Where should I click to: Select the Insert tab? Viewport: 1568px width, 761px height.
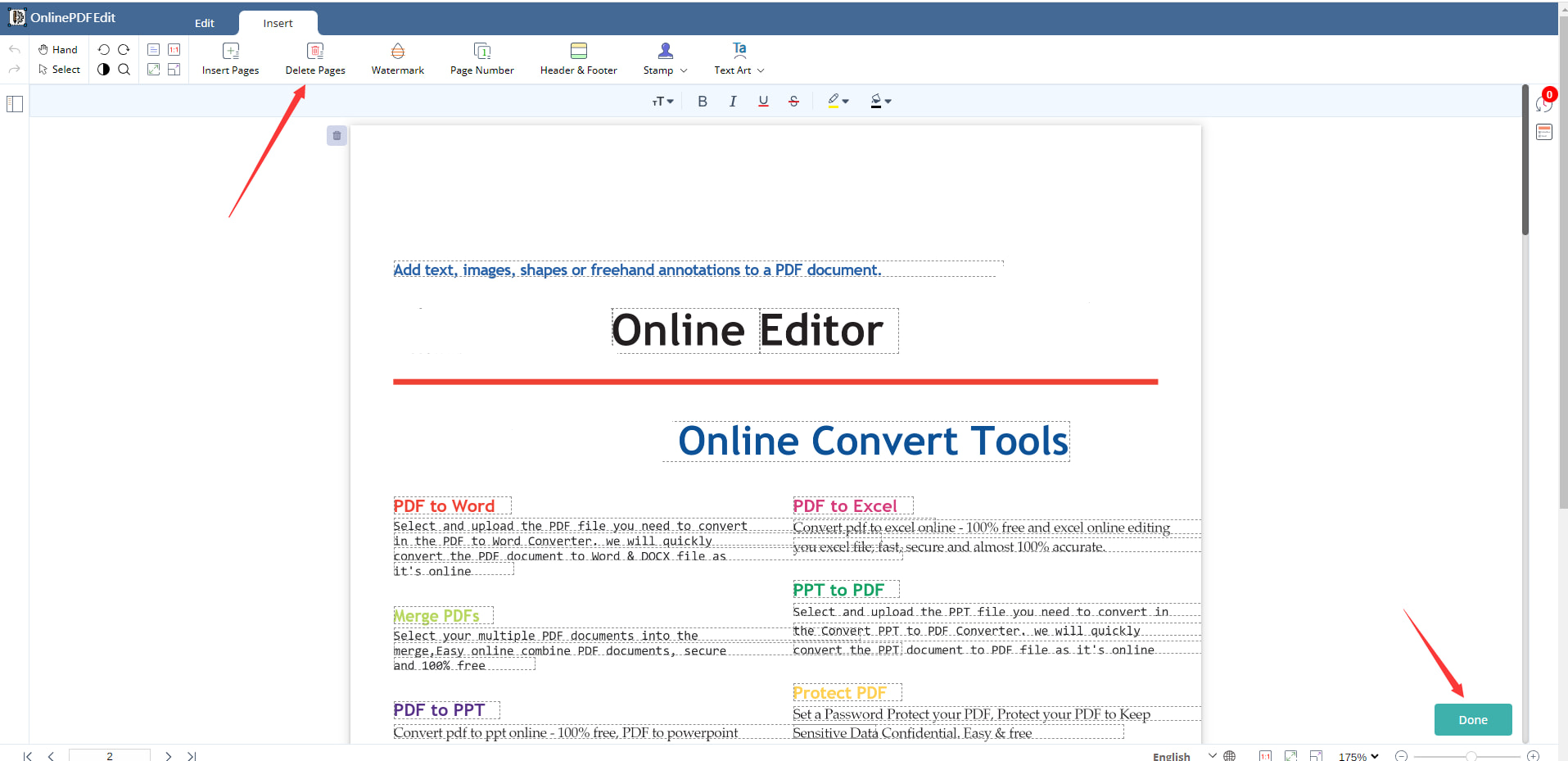(278, 23)
